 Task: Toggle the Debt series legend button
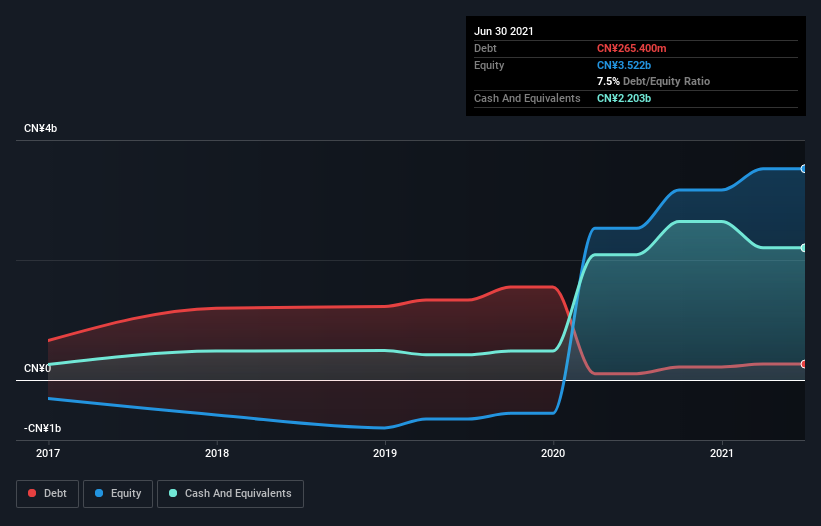tap(48, 494)
